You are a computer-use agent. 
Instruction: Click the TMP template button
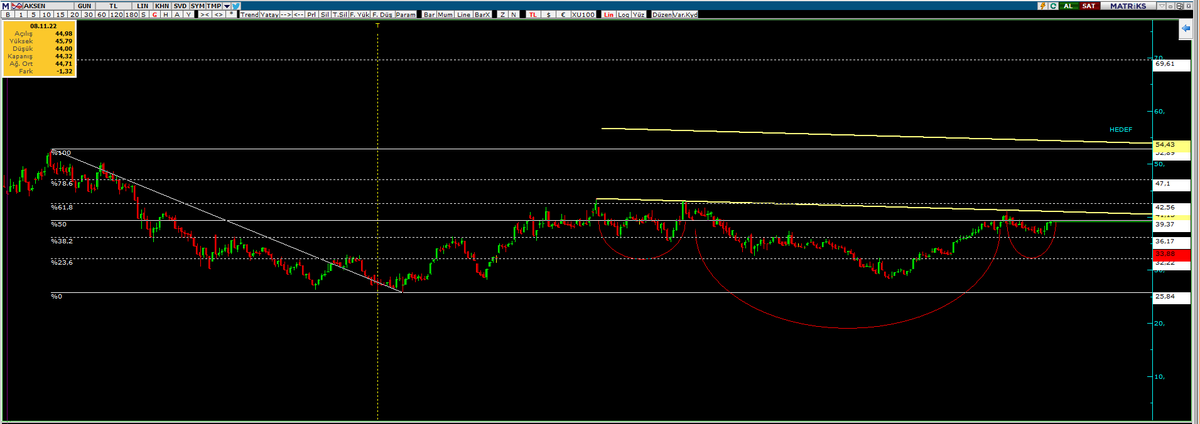pyautogui.click(x=214, y=6)
